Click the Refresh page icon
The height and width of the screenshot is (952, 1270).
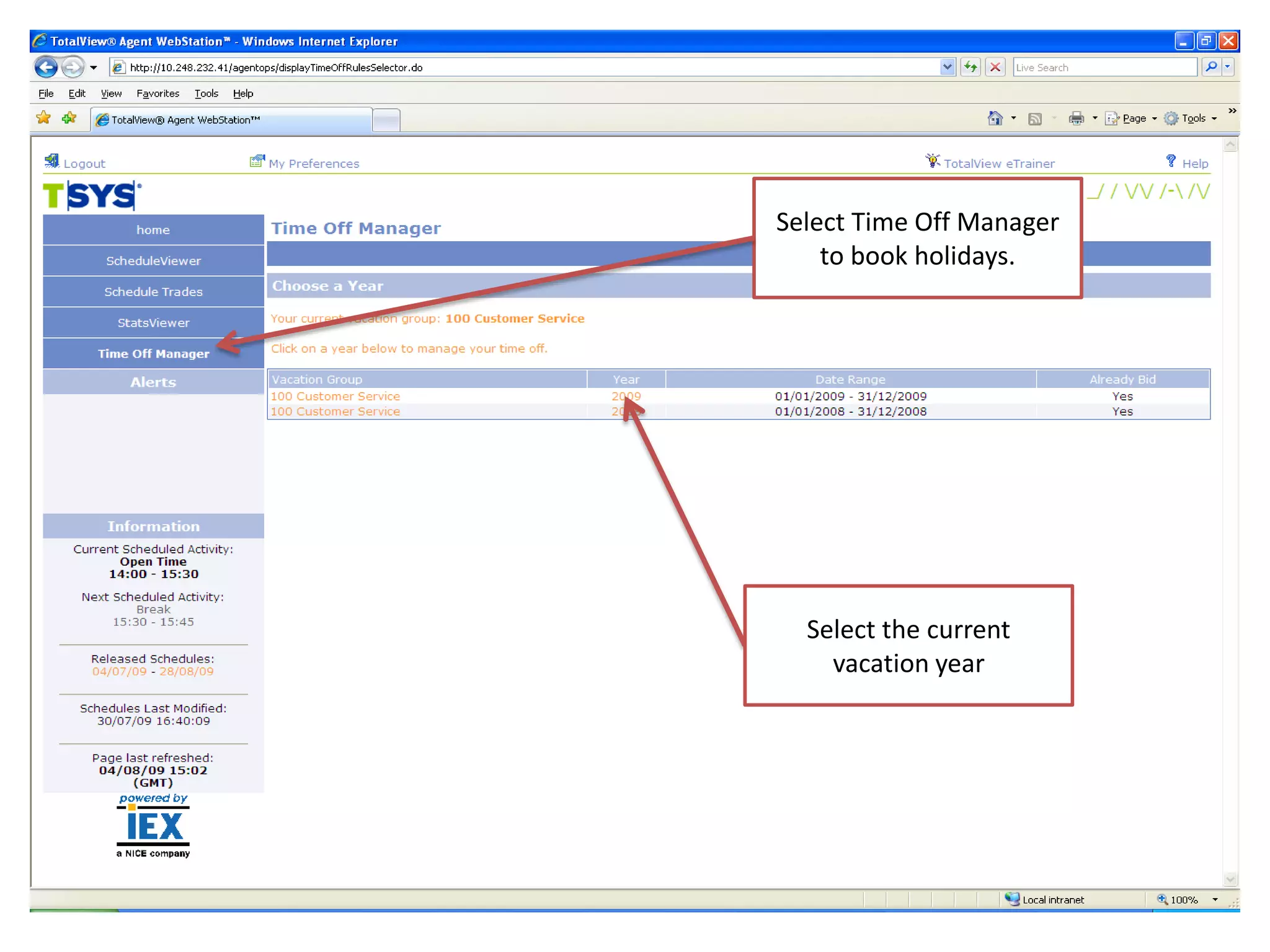point(970,67)
